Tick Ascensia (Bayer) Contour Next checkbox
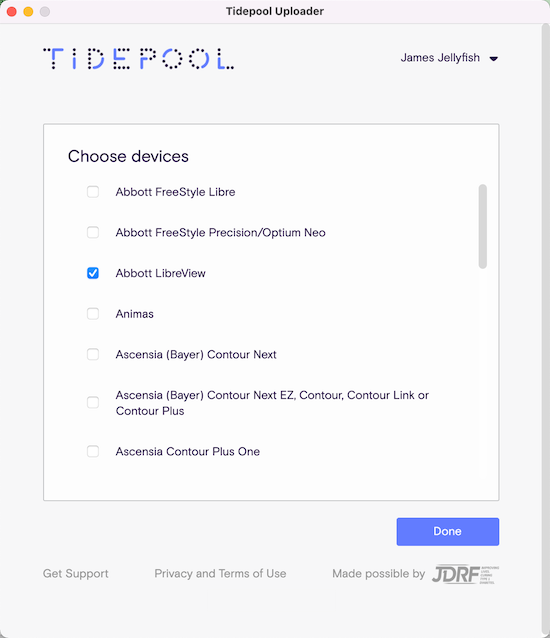550x638 pixels. (93, 354)
